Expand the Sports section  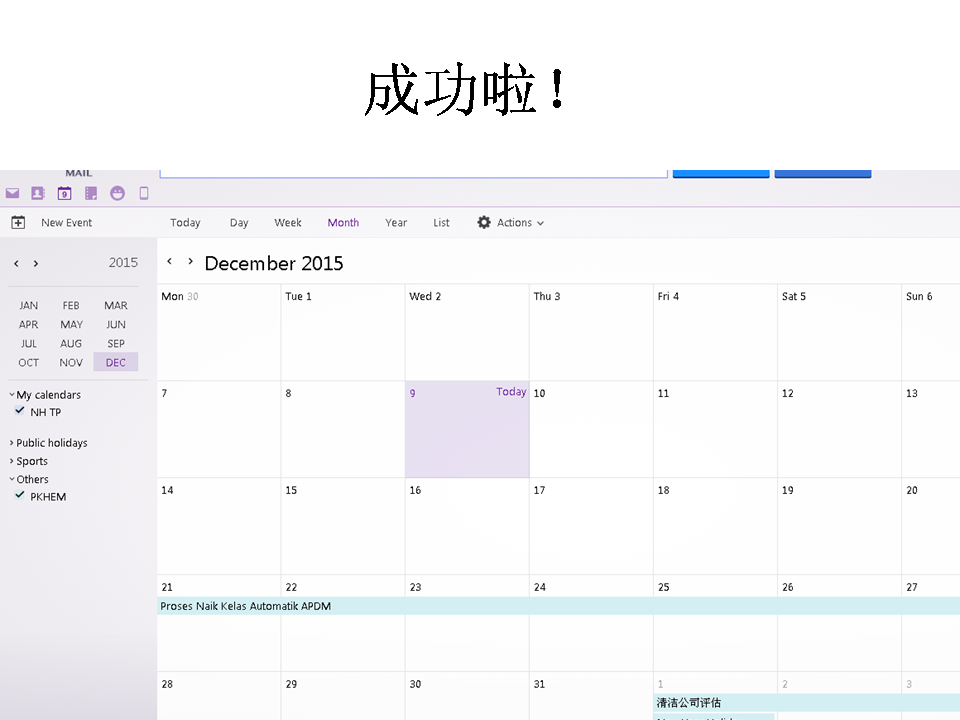[12, 460]
